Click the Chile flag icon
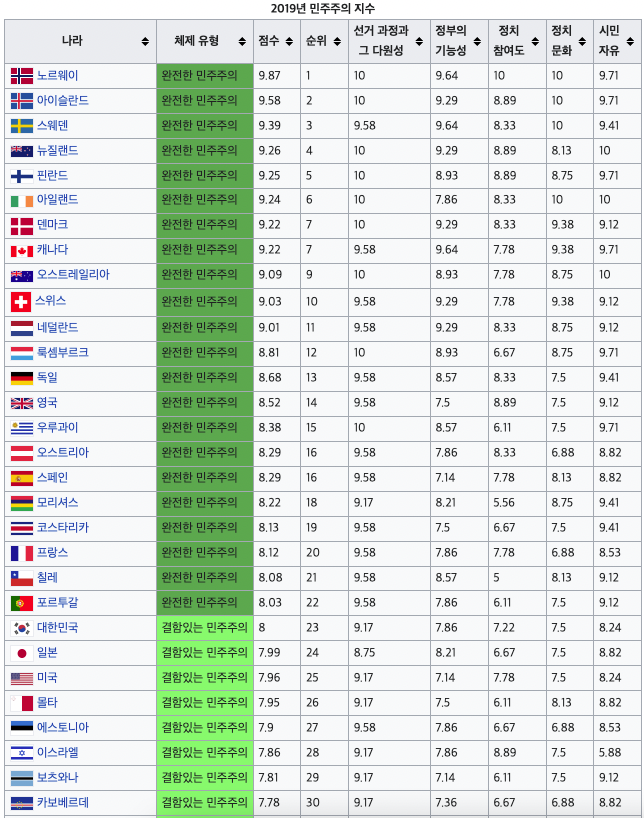Screen dimensions: 644x818 (x=21, y=579)
